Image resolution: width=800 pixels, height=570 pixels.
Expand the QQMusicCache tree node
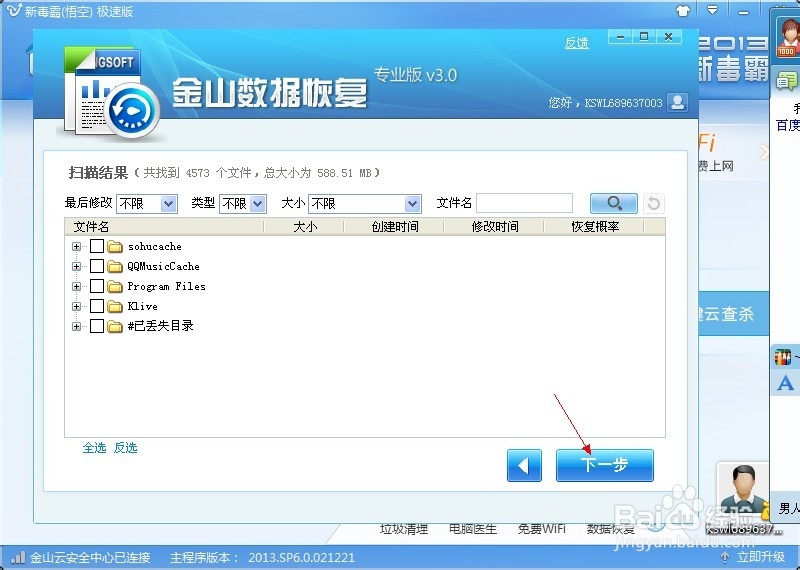point(77,266)
